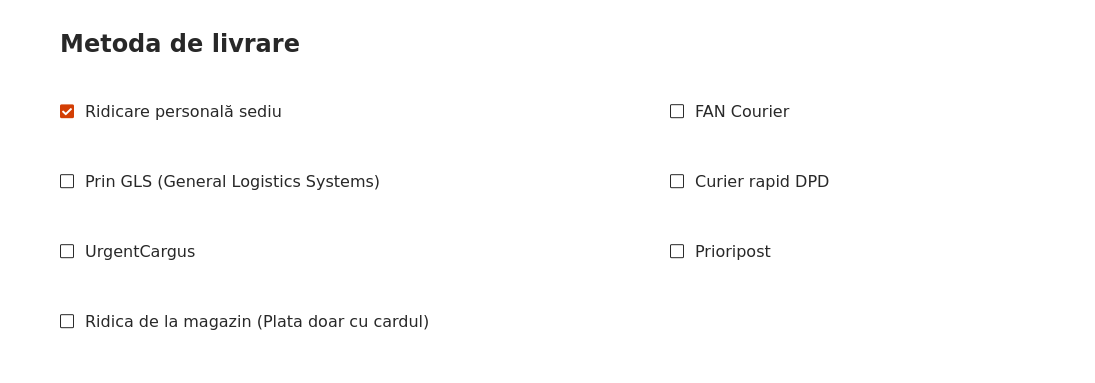Enable the Prin GLS delivery checkbox
The width and height of the screenshot is (1095, 383).
pos(67,181)
